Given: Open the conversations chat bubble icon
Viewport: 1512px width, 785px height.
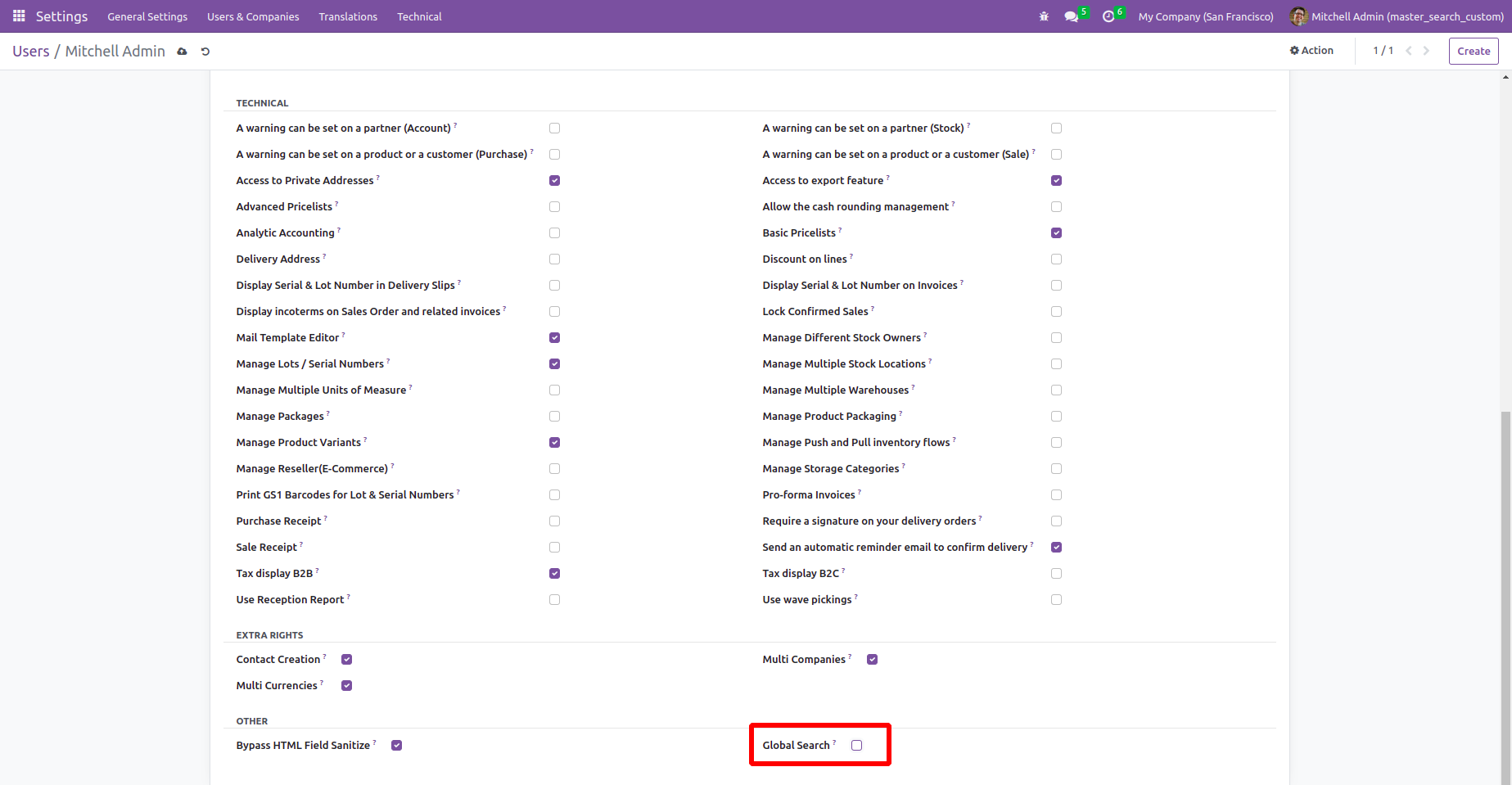Looking at the screenshot, I should click(x=1071, y=16).
